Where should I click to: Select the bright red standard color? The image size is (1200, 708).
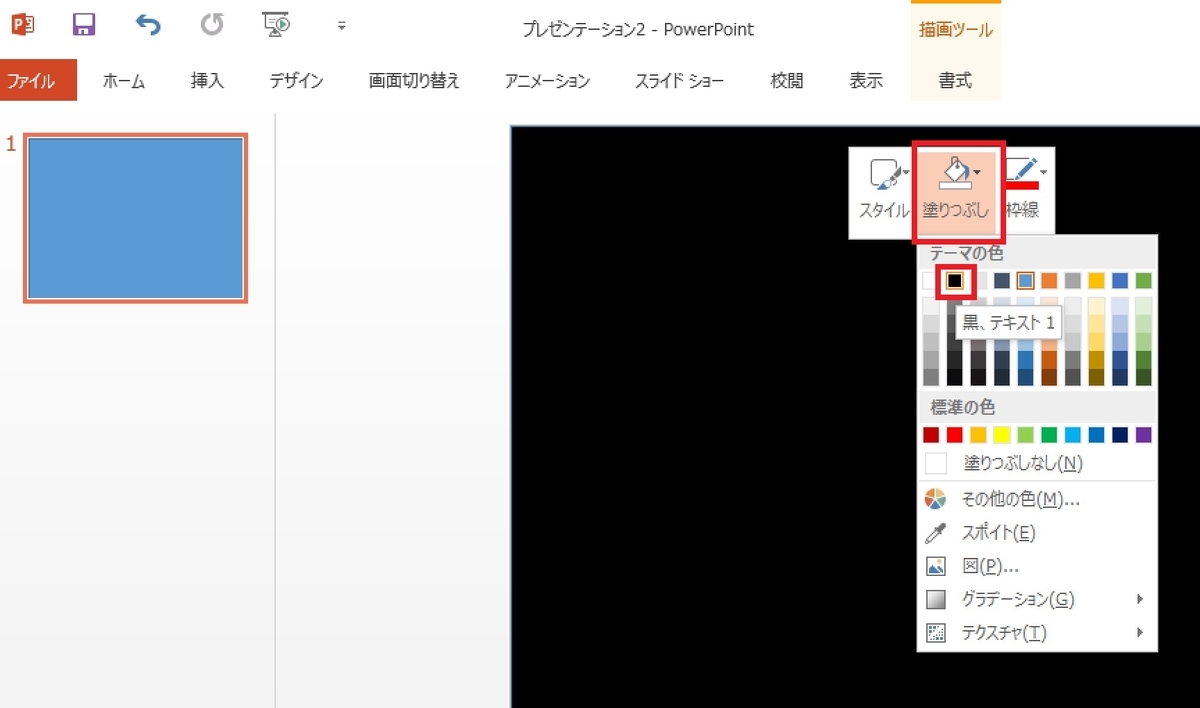(x=955, y=435)
